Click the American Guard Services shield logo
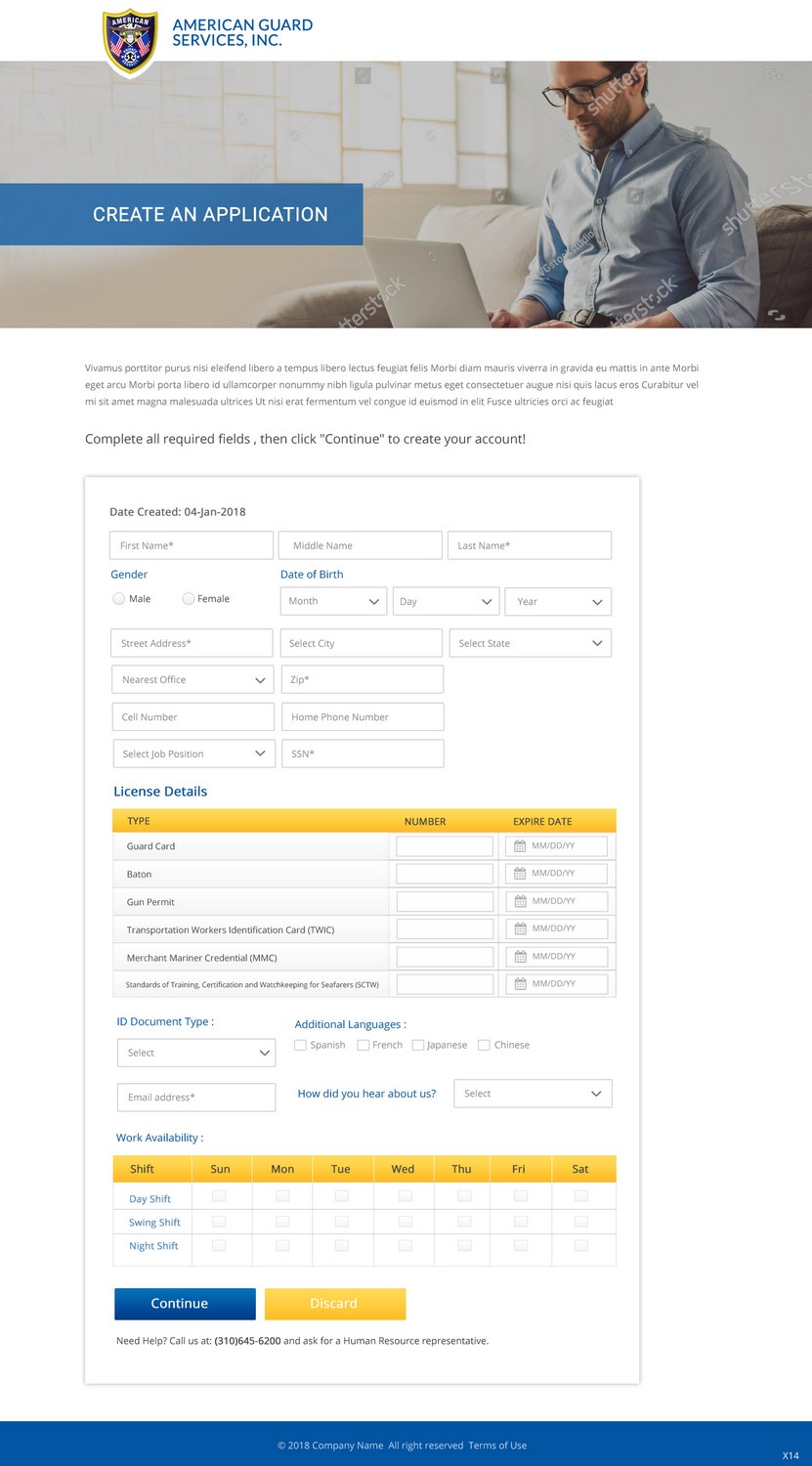 pyautogui.click(x=130, y=43)
